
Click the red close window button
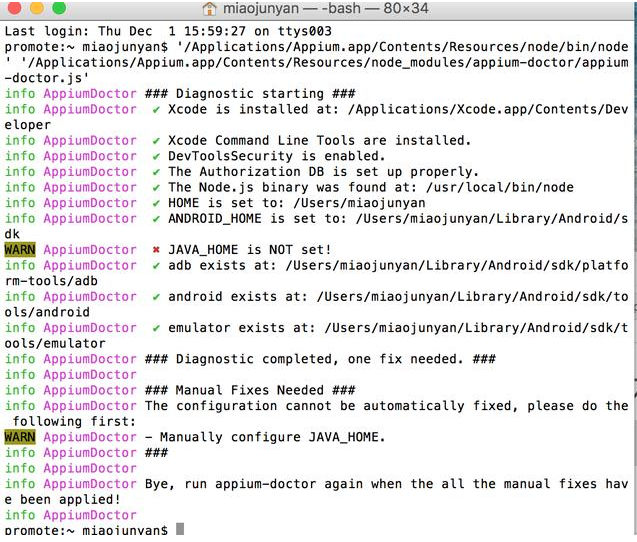point(13,9)
